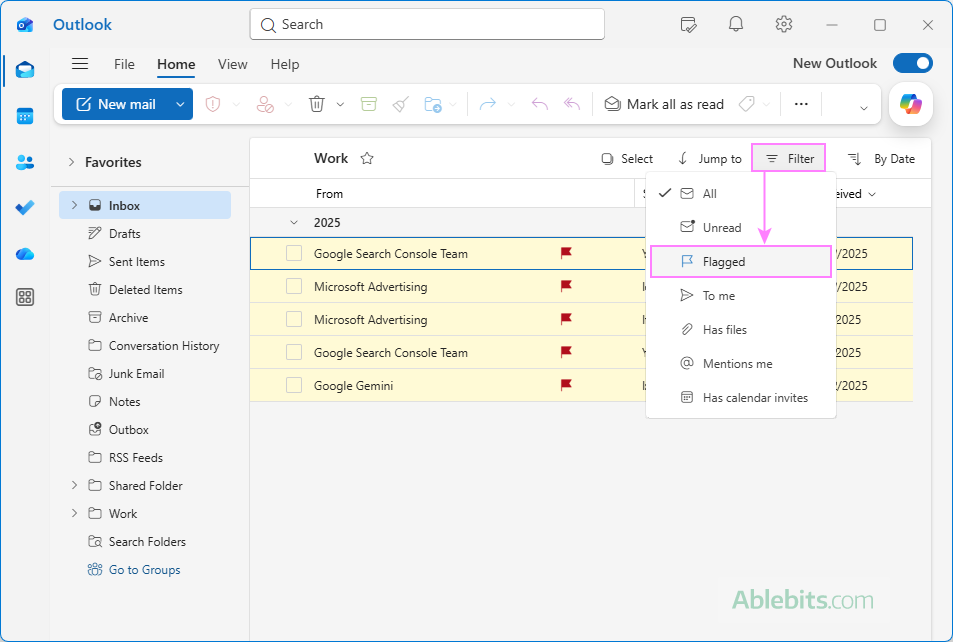Click the Block sender icon

(x=265, y=105)
